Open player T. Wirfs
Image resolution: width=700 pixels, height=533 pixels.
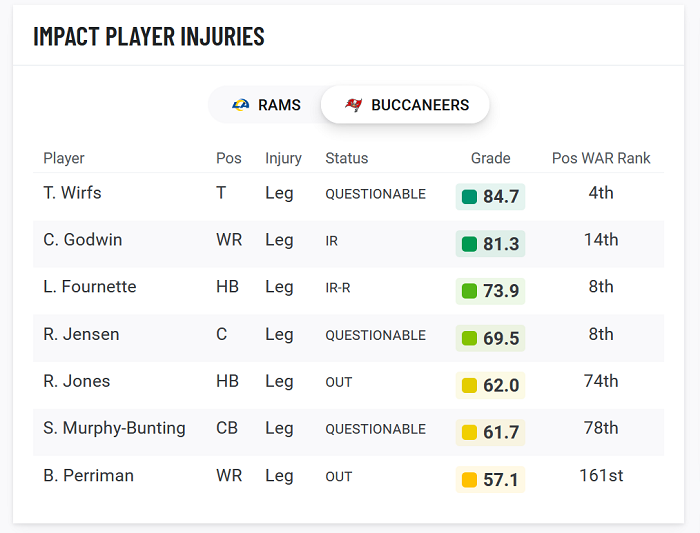pos(72,193)
